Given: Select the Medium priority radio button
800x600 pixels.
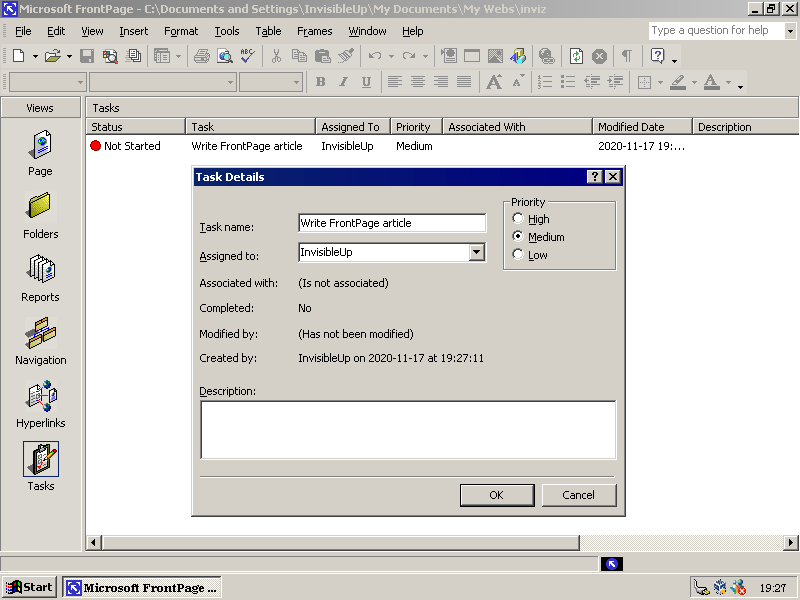Looking at the screenshot, I should [x=518, y=236].
